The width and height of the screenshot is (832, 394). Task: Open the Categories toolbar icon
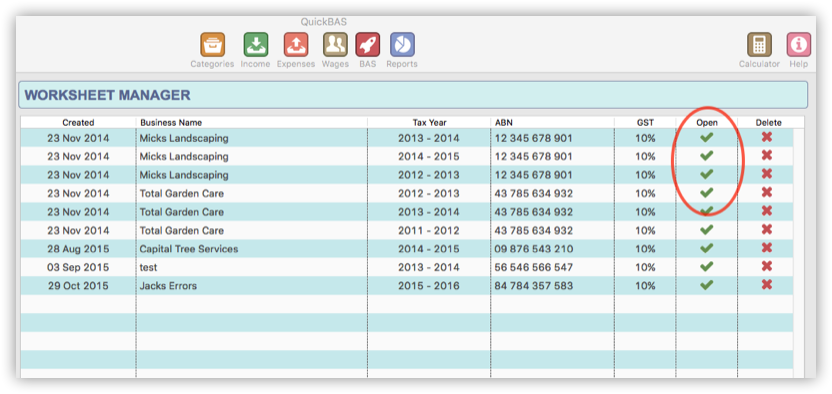pos(213,45)
